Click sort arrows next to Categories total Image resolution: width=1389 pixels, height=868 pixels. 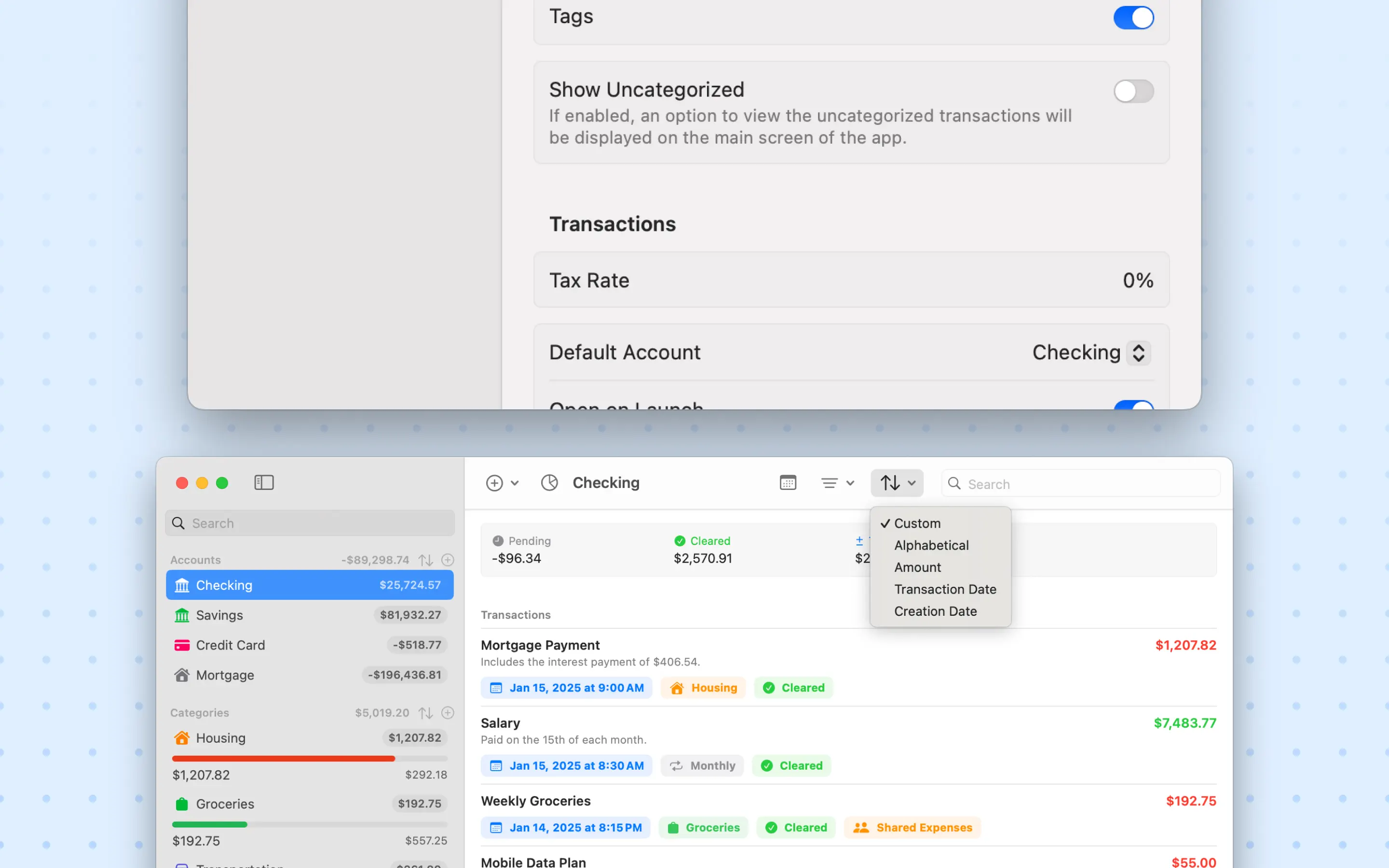pyautogui.click(x=425, y=712)
